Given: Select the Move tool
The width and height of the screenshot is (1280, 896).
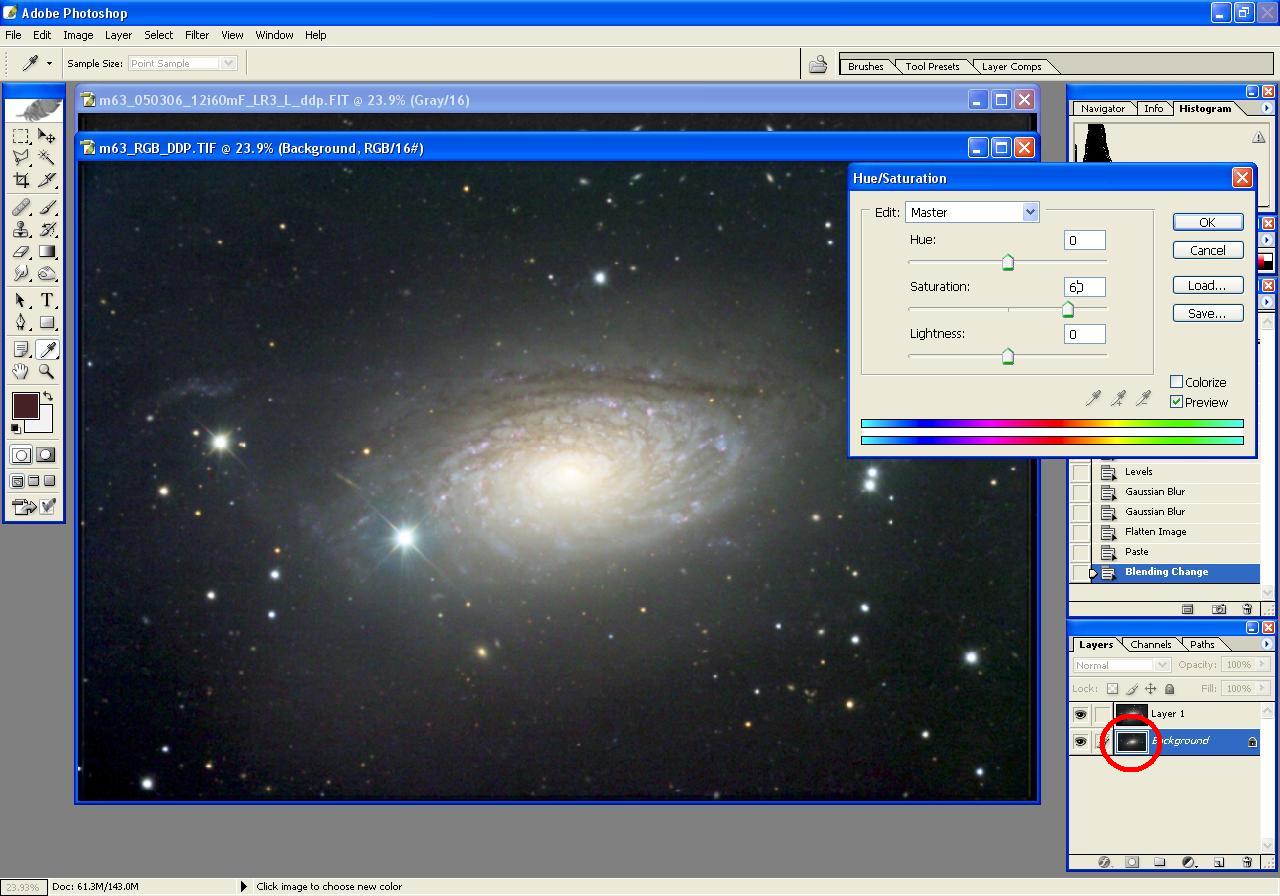Looking at the screenshot, I should [x=46, y=136].
